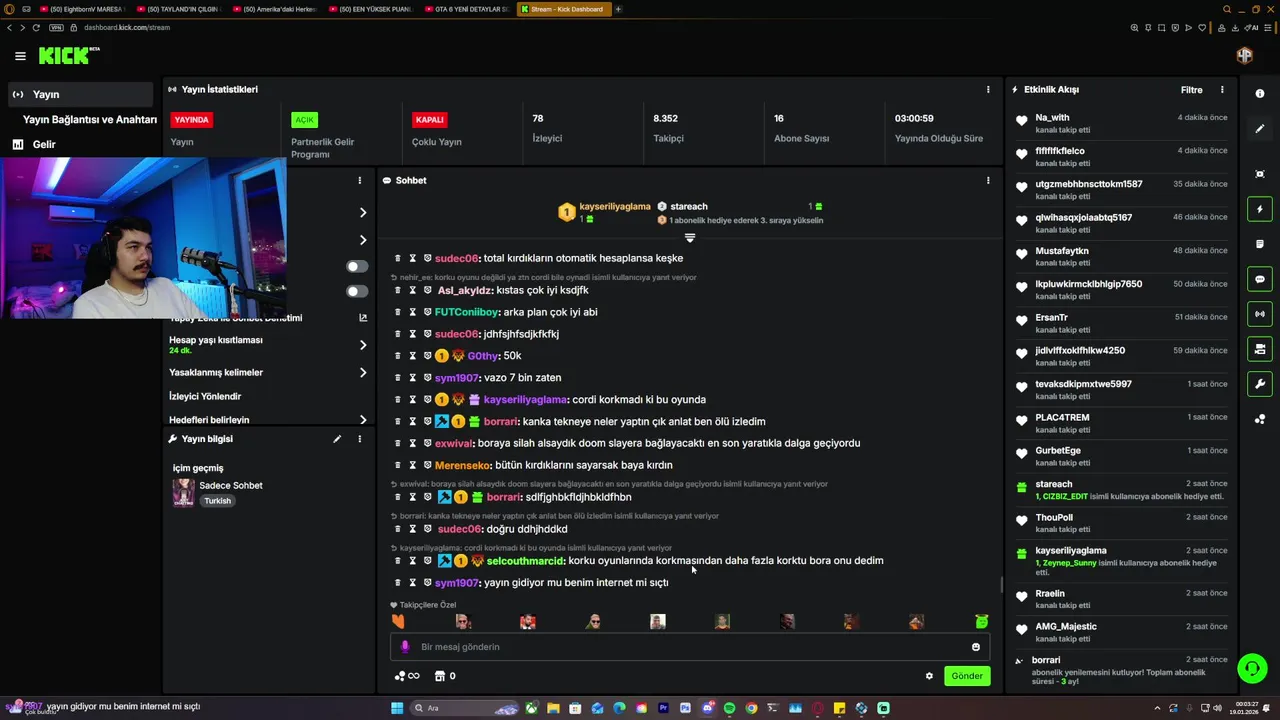
Task: Open the chat settings gear icon
Action: tap(929, 676)
